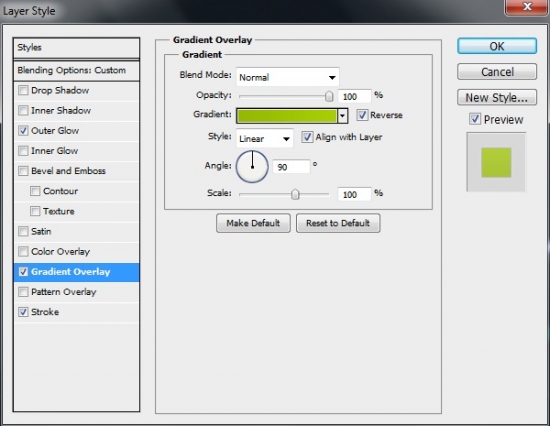Select the Bevel and Emboss entry

76,171
